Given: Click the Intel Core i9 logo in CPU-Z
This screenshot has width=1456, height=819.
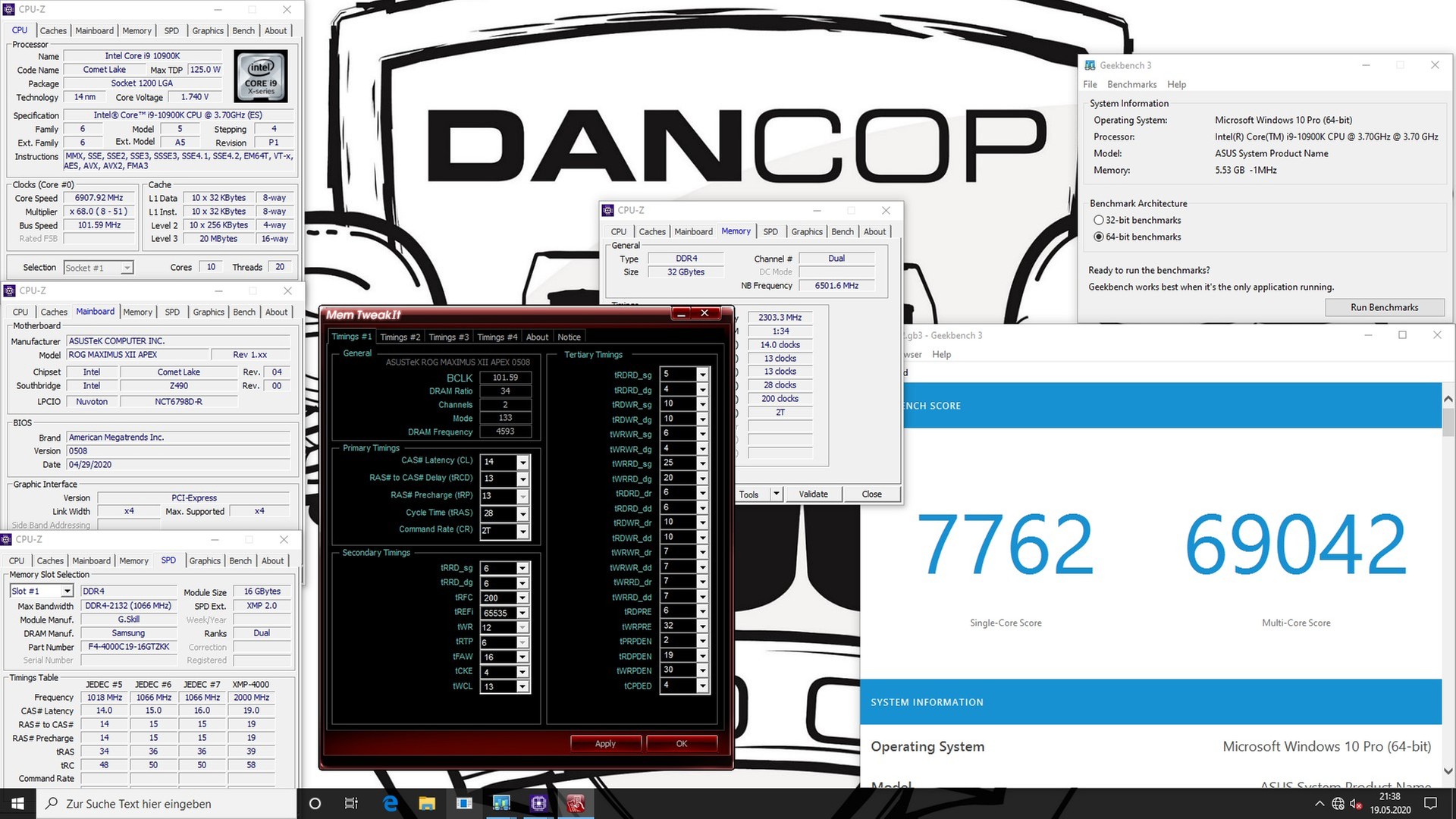Looking at the screenshot, I should click(x=261, y=76).
